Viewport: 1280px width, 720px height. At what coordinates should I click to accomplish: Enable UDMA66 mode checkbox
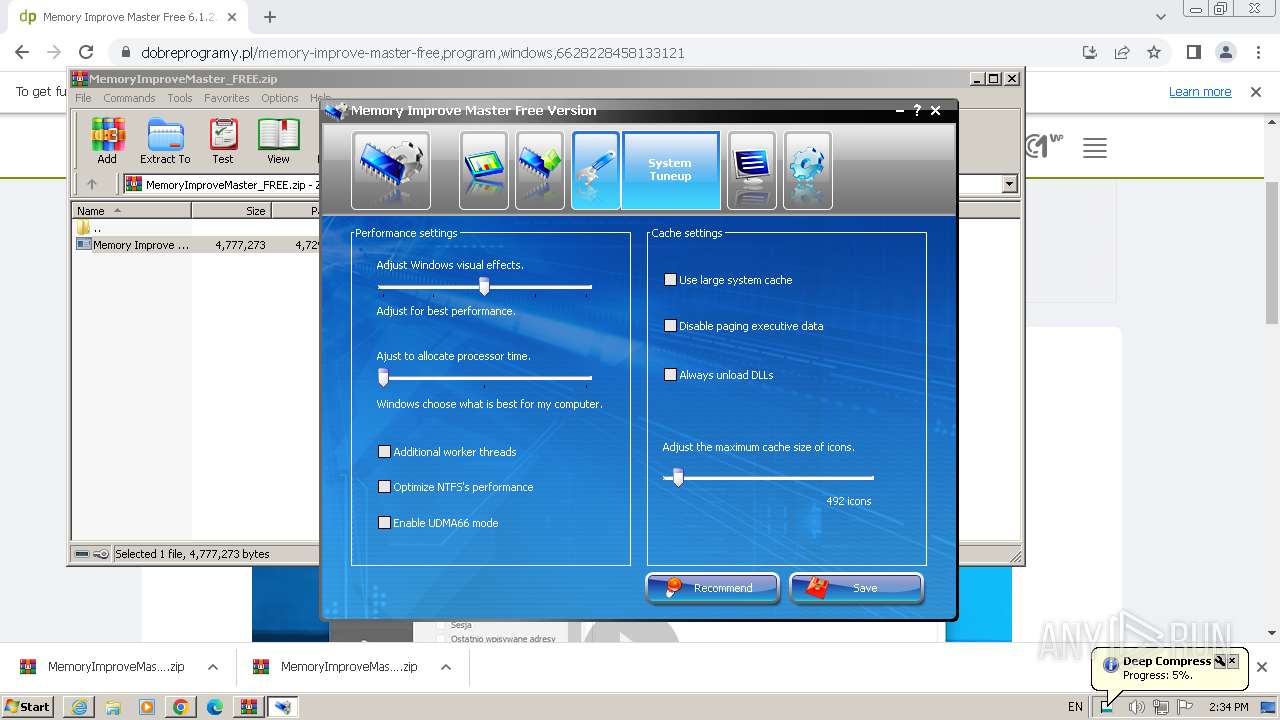coord(384,523)
